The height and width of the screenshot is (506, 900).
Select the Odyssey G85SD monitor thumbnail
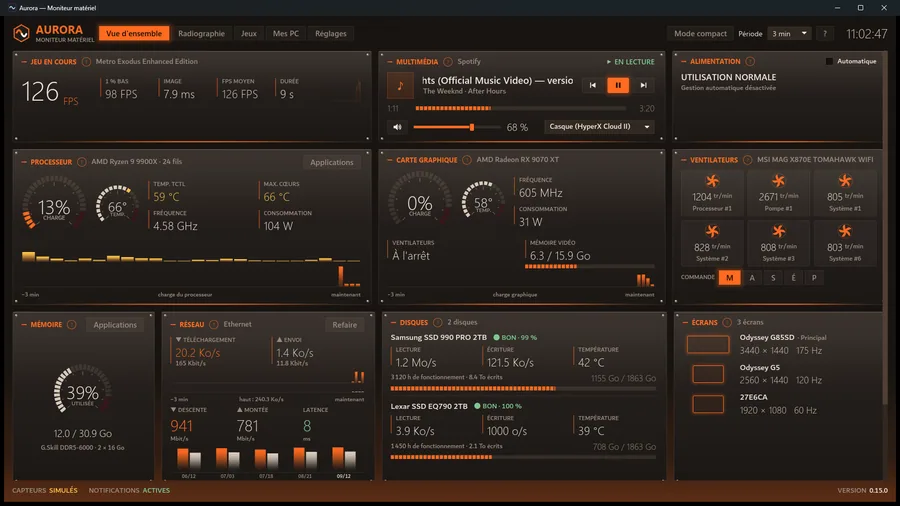(x=708, y=344)
